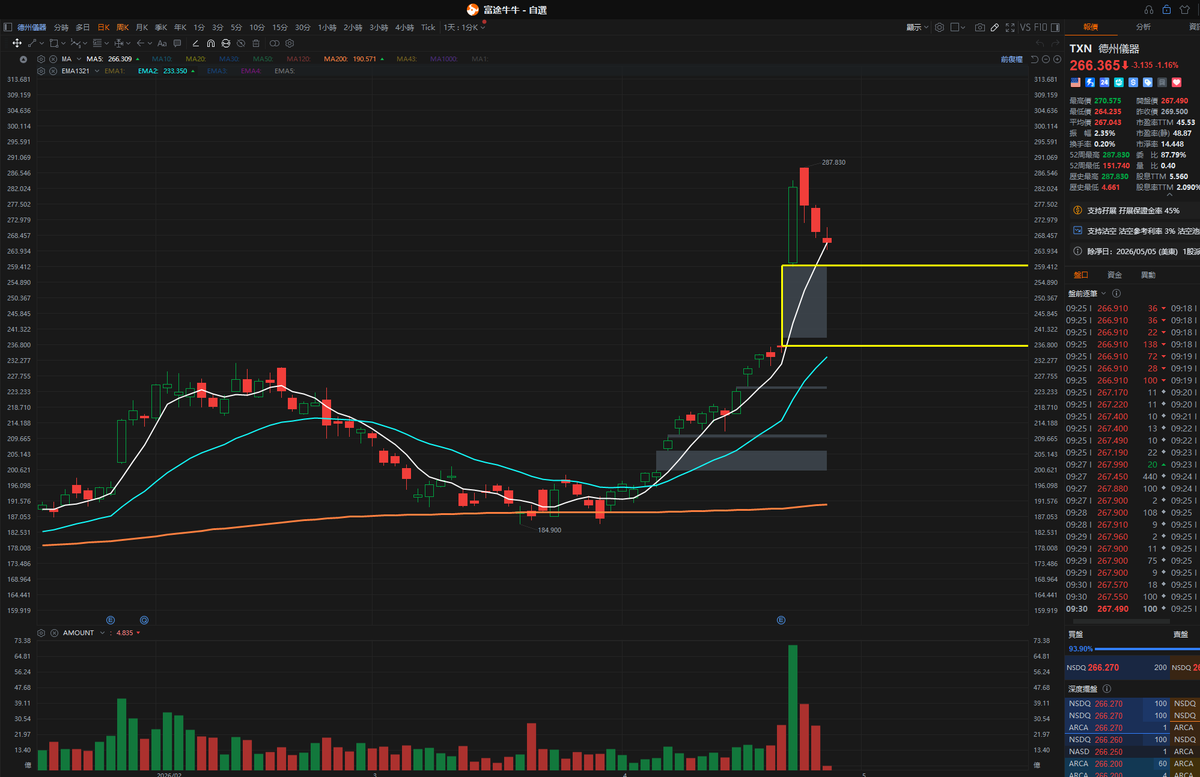
Task: Select the rectangle shape drawing tool
Action: point(53,43)
